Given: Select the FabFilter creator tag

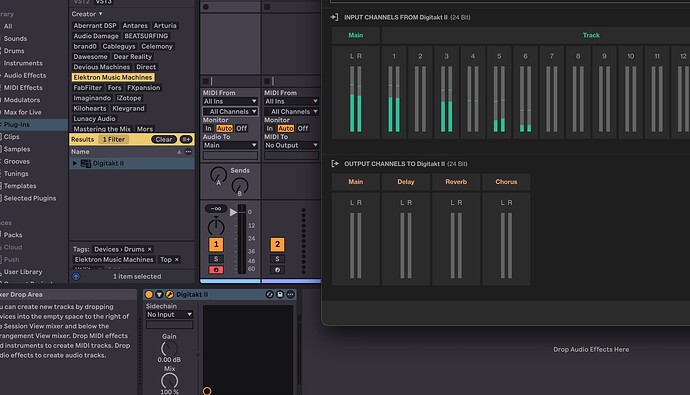Looking at the screenshot, I should coord(88,88).
